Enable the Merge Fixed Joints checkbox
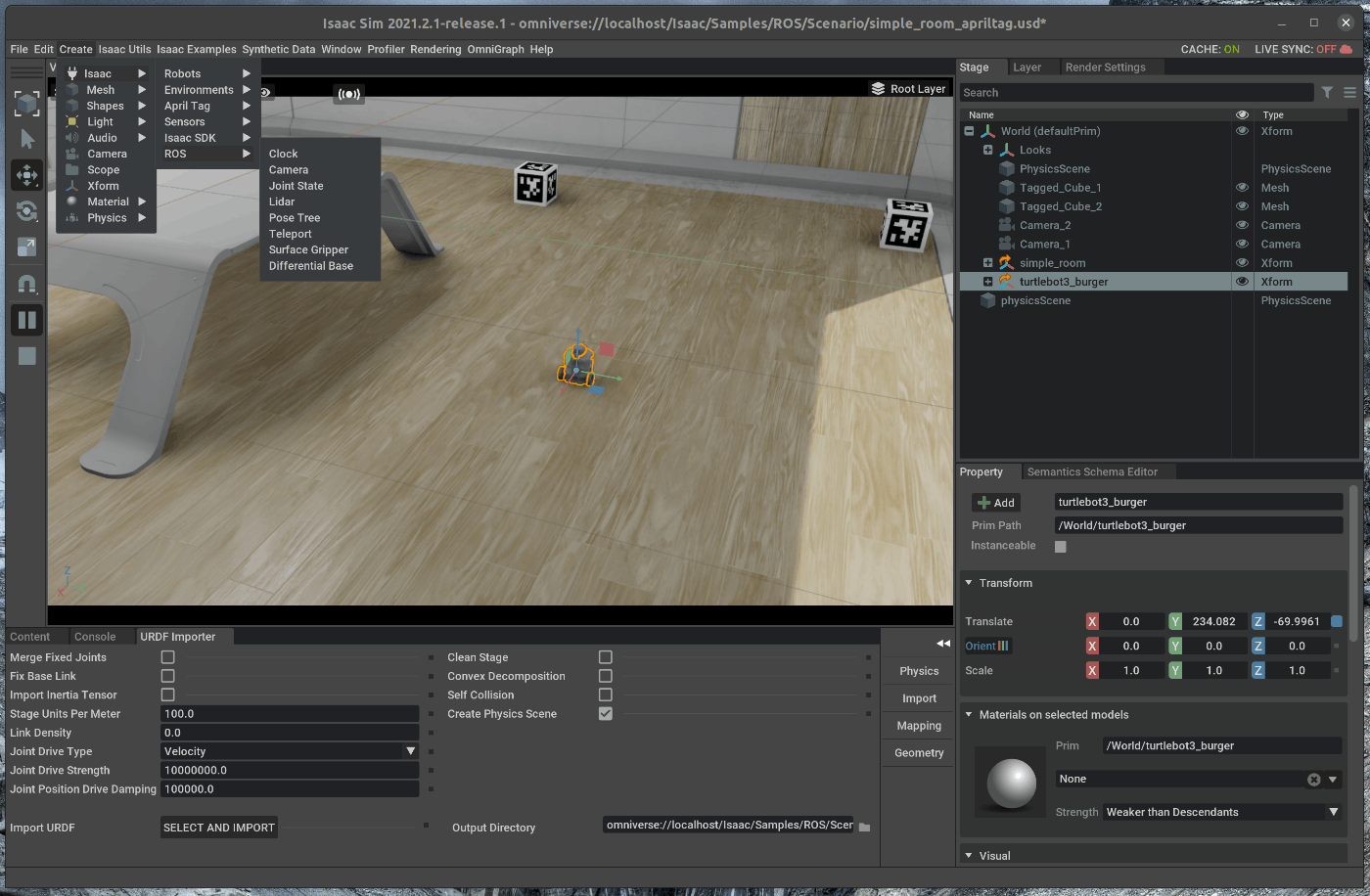The image size is (1370, 896). coord(167,657)
